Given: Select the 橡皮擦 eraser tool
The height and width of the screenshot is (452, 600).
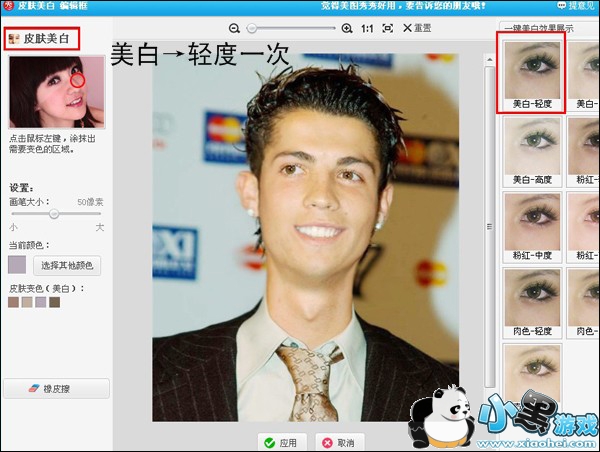Looking at the screenshot, I should pos(57,389).
